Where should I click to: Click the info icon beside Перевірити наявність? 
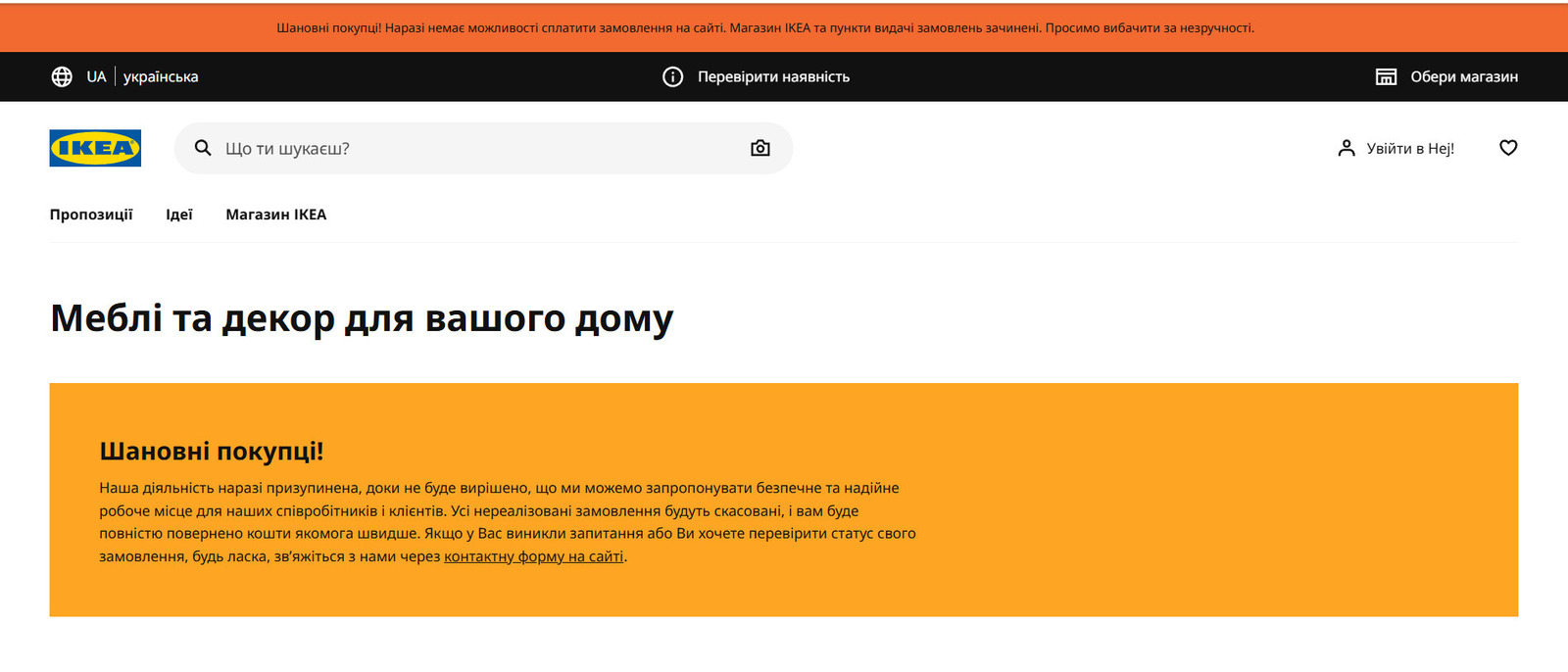pyautogui.click(x=672, y=76)
